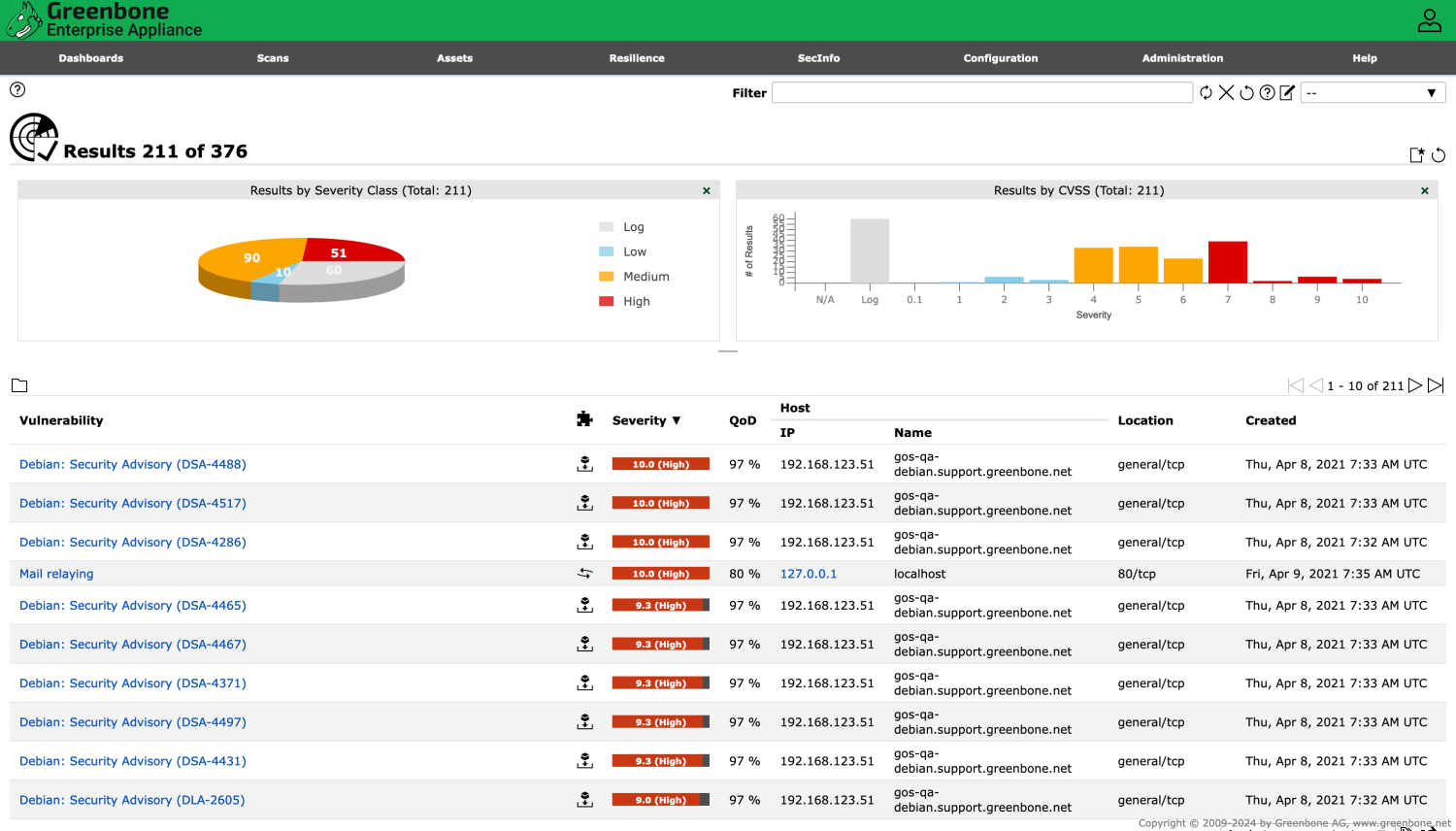
Task: Export the results list via the export icon
Action: coord(1416,154)
